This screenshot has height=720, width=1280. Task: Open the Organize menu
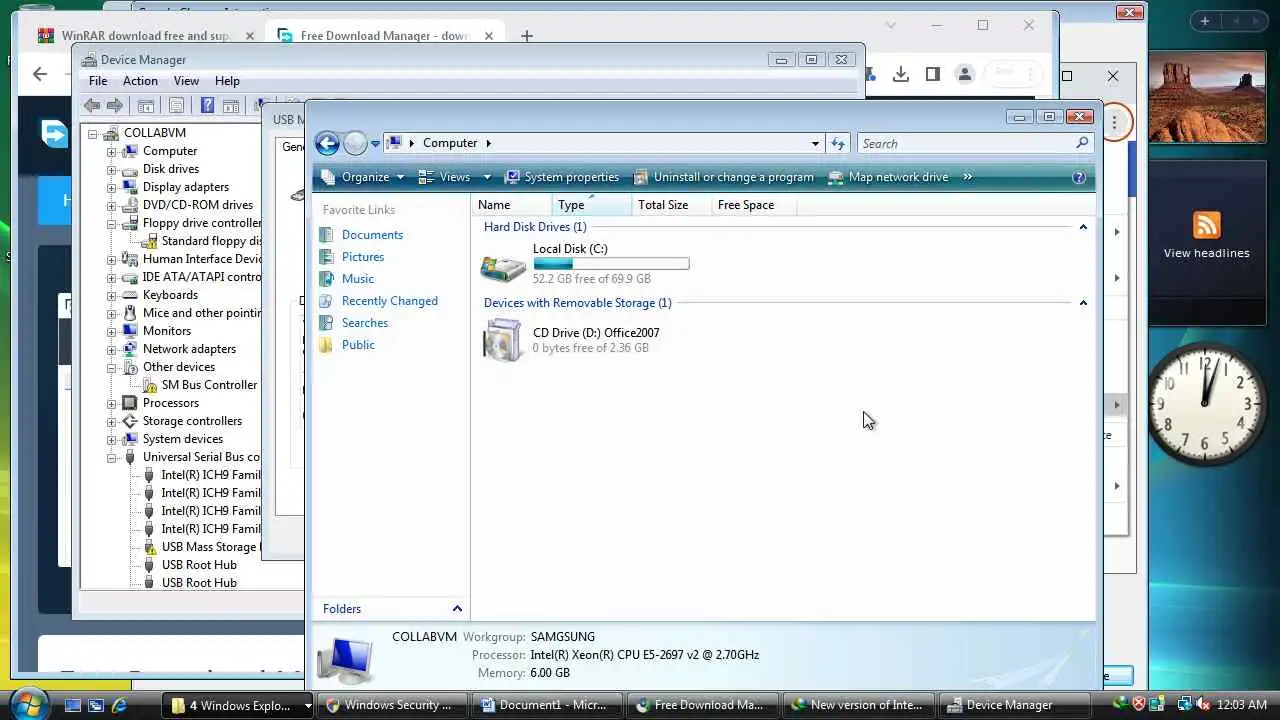tap(363, 177)
